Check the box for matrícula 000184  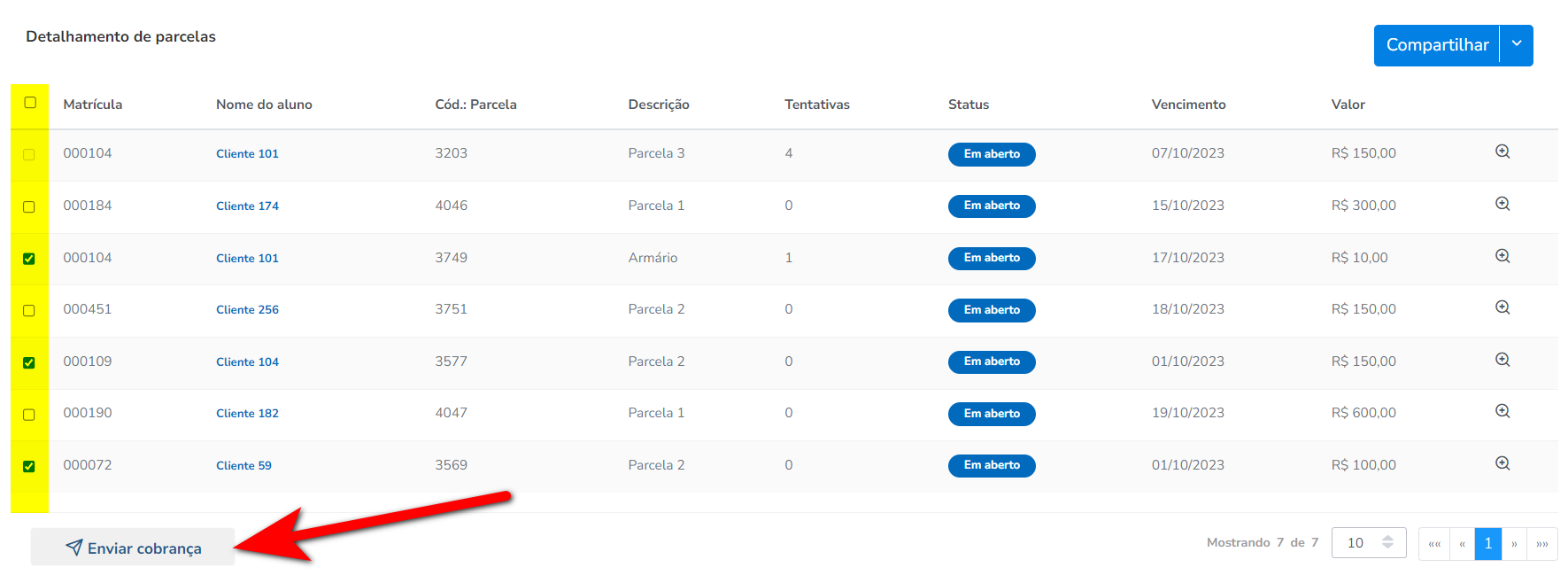(29, 206)
